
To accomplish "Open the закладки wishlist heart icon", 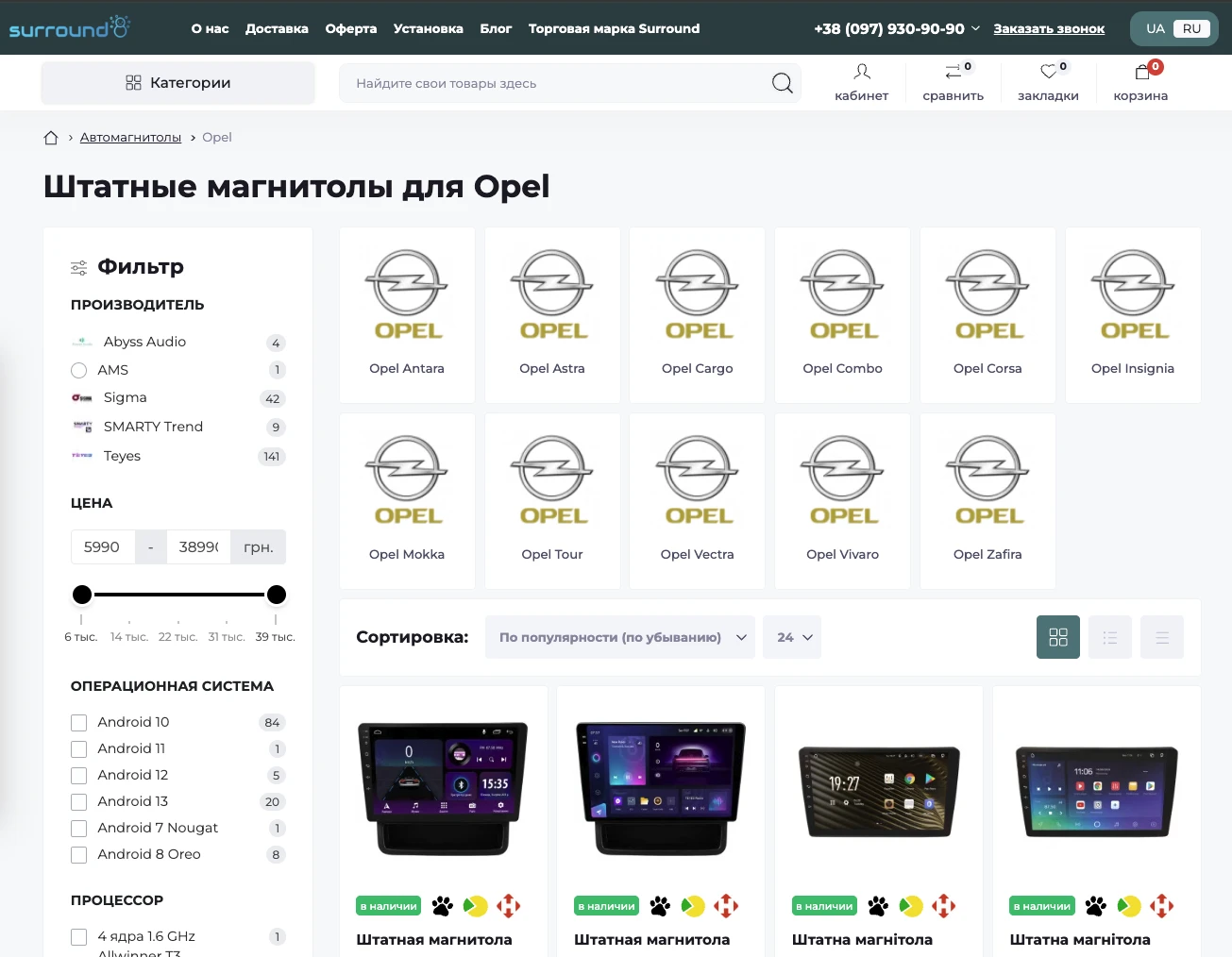I will click(x=1048, y=72).
